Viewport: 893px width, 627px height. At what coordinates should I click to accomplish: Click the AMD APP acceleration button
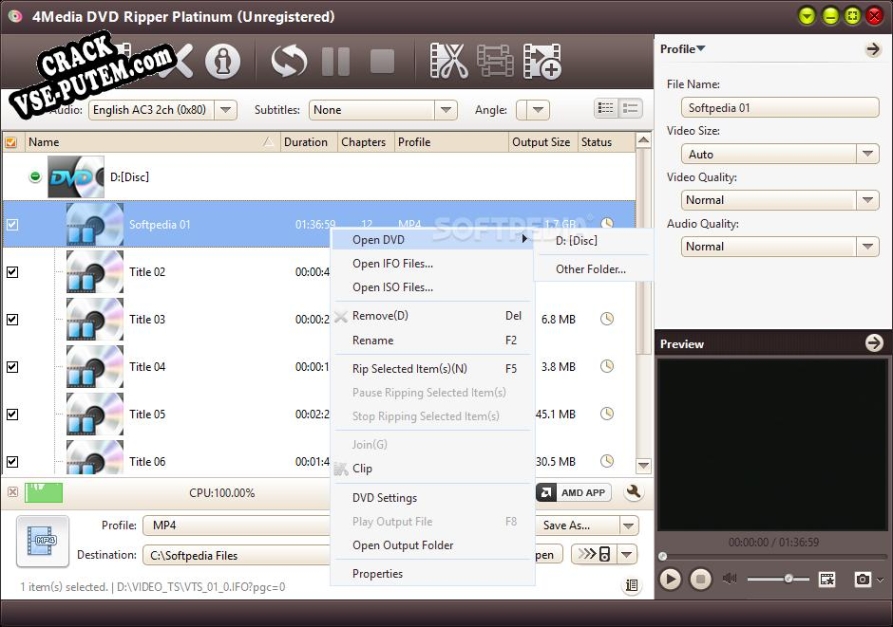tap(574, 493)
